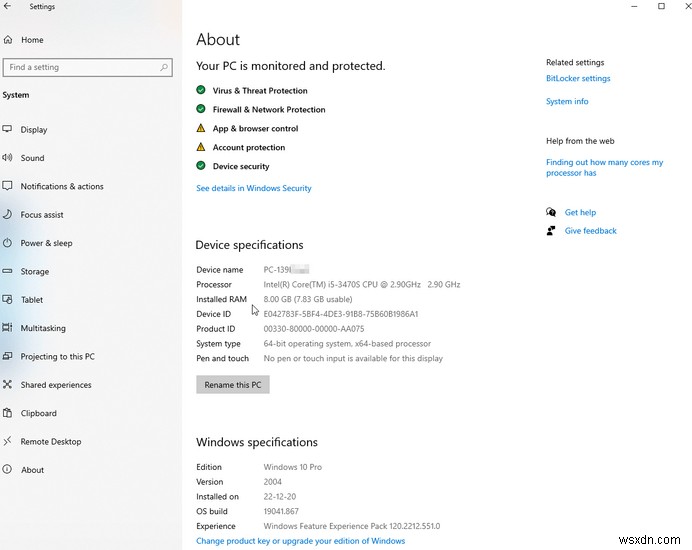This screenshot has height=550, width=692.
Task: Click the System info link
Action: pos(567,102)
